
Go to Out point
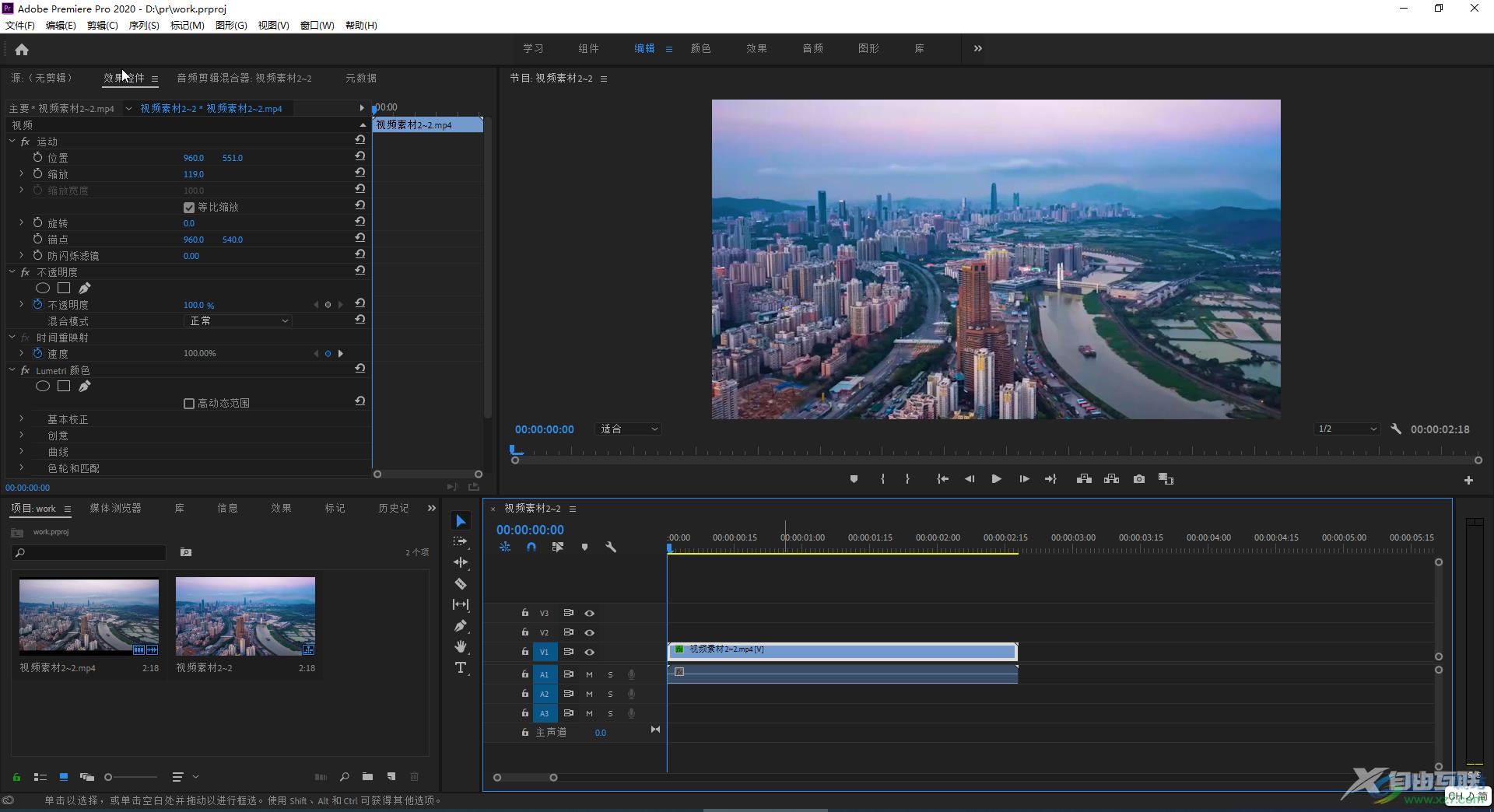point(1050,479)
